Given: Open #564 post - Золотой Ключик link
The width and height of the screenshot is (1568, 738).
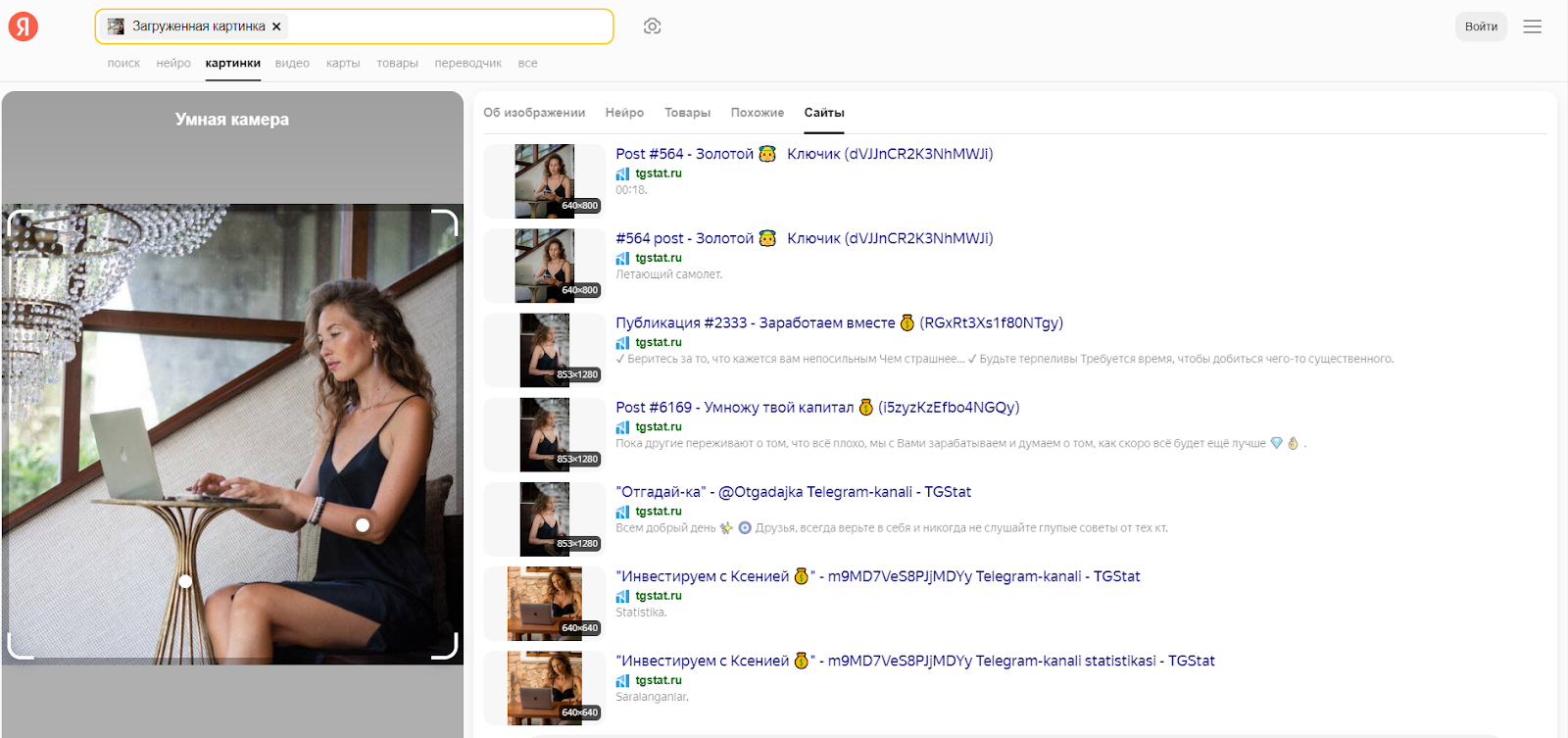Looking at the screenshot, I should point(804,238).
